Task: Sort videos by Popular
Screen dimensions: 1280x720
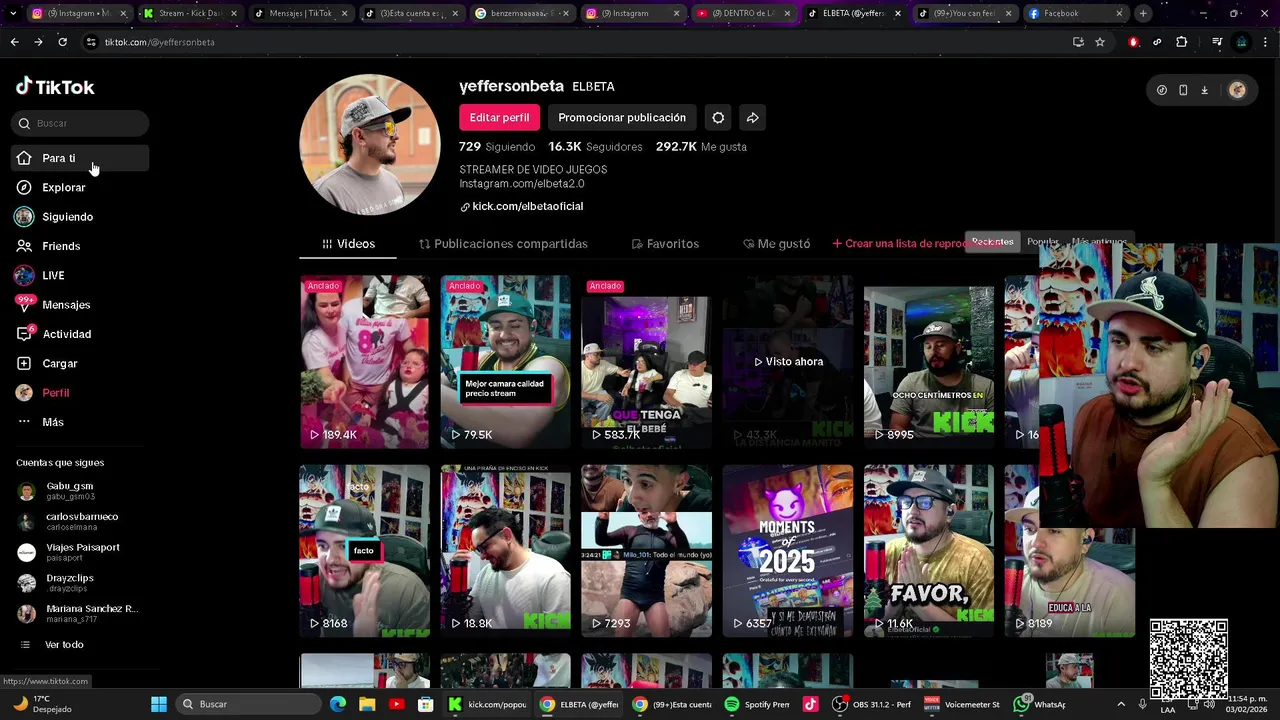Action: 1042,242
